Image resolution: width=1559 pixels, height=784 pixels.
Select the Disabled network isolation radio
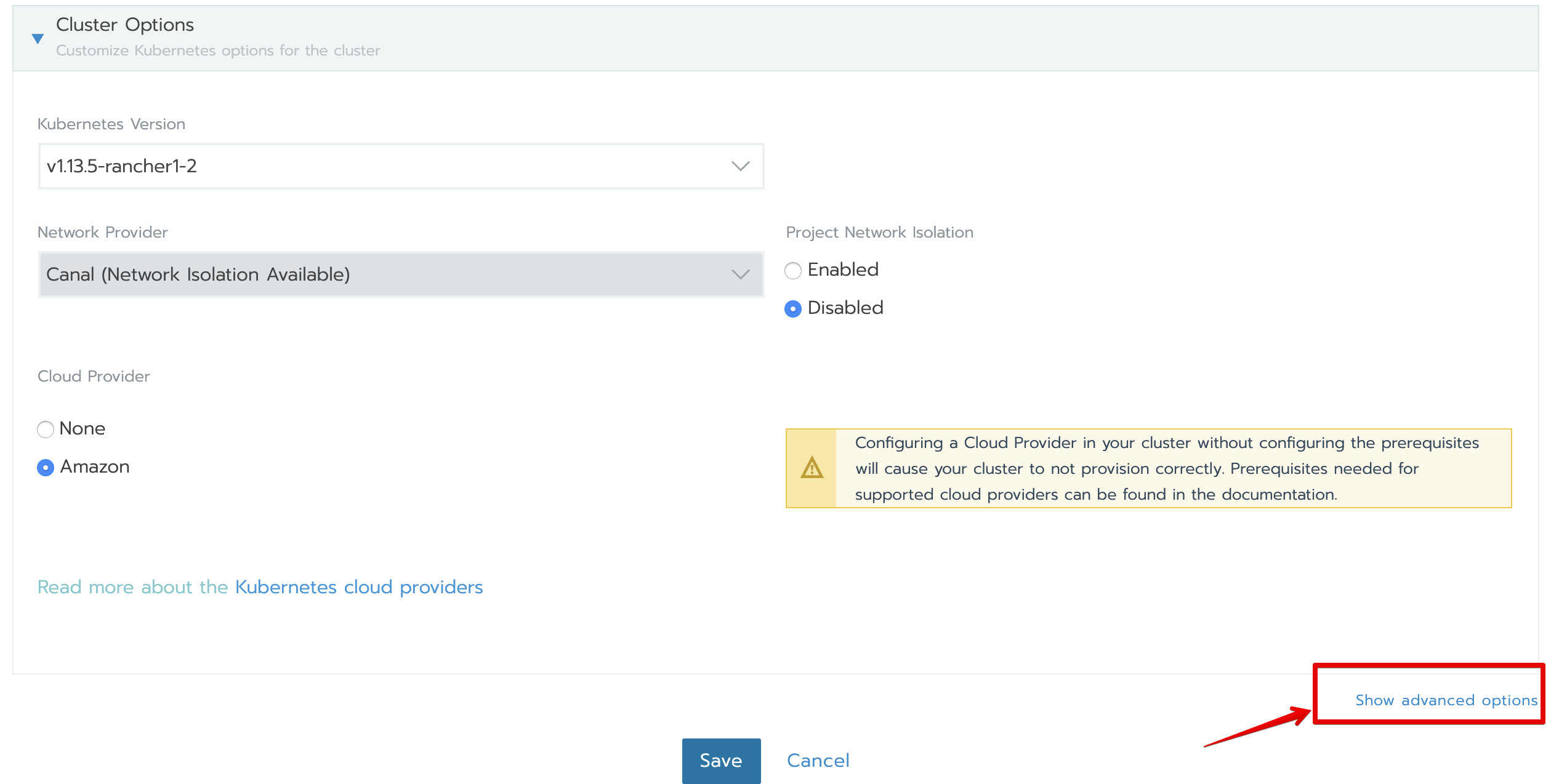pos(793,309)
